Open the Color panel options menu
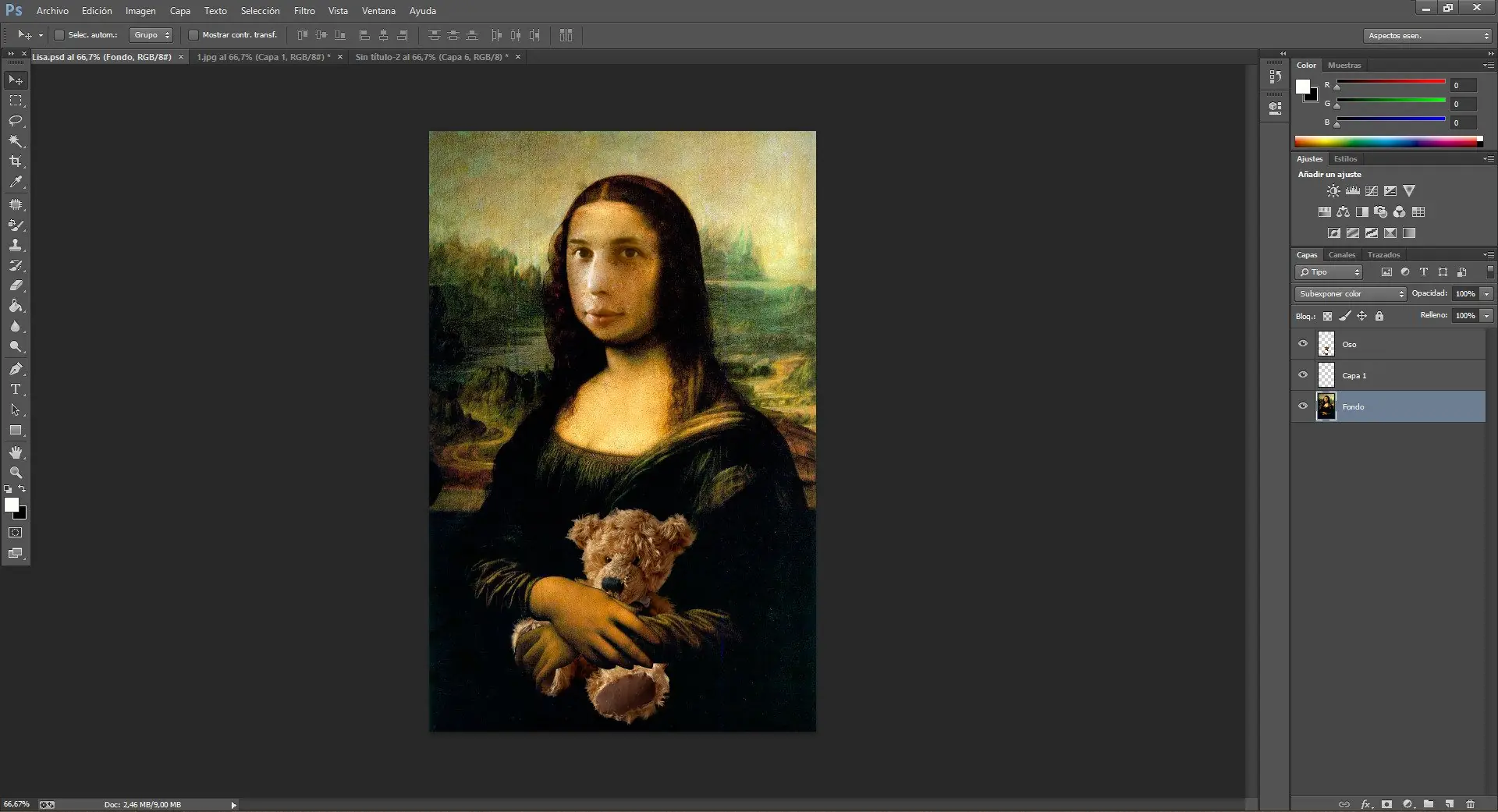 (x=1489, y=66)
